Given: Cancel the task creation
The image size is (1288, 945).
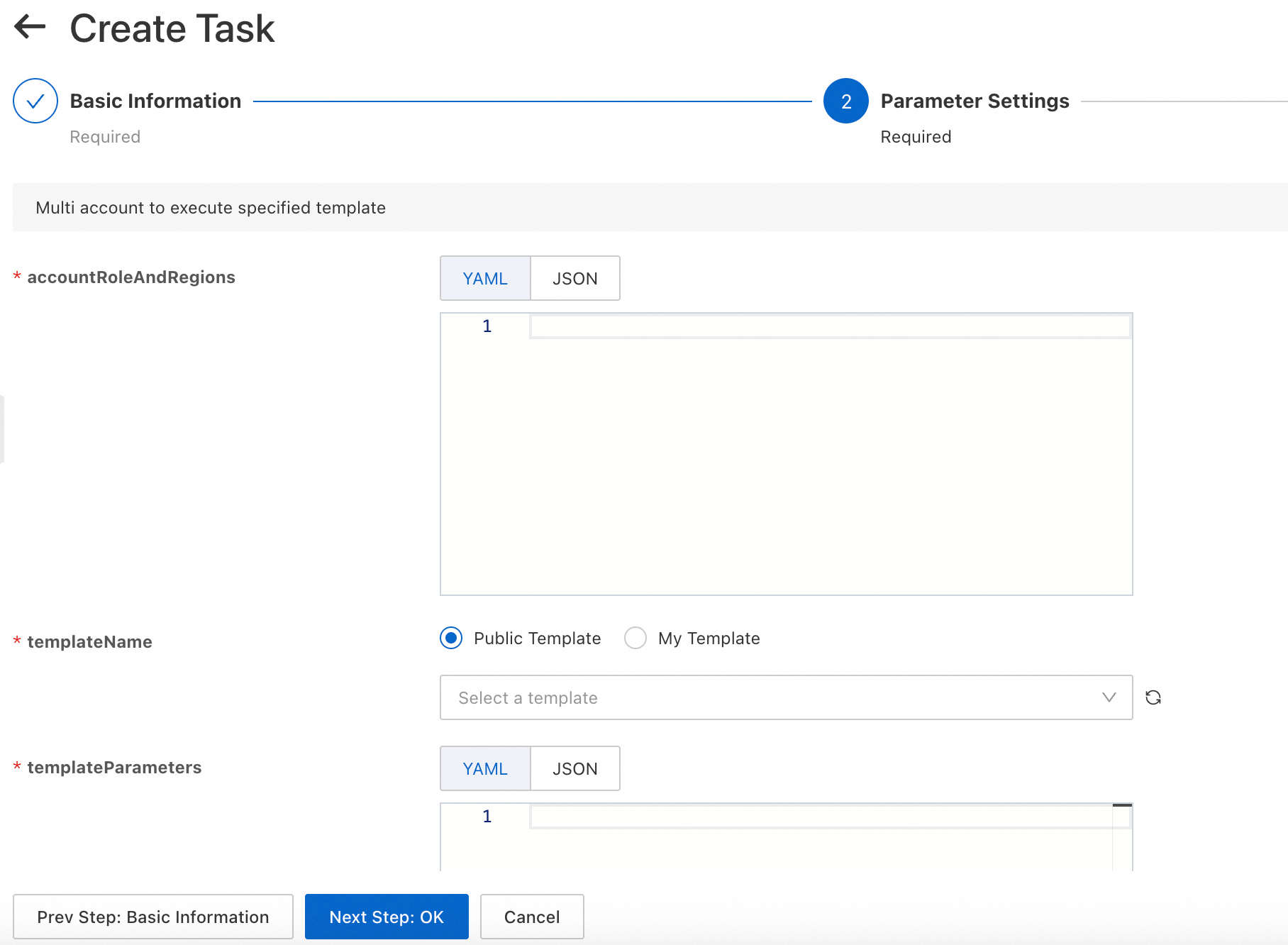Looking at the screenshot, I should [x=532, y=917].
